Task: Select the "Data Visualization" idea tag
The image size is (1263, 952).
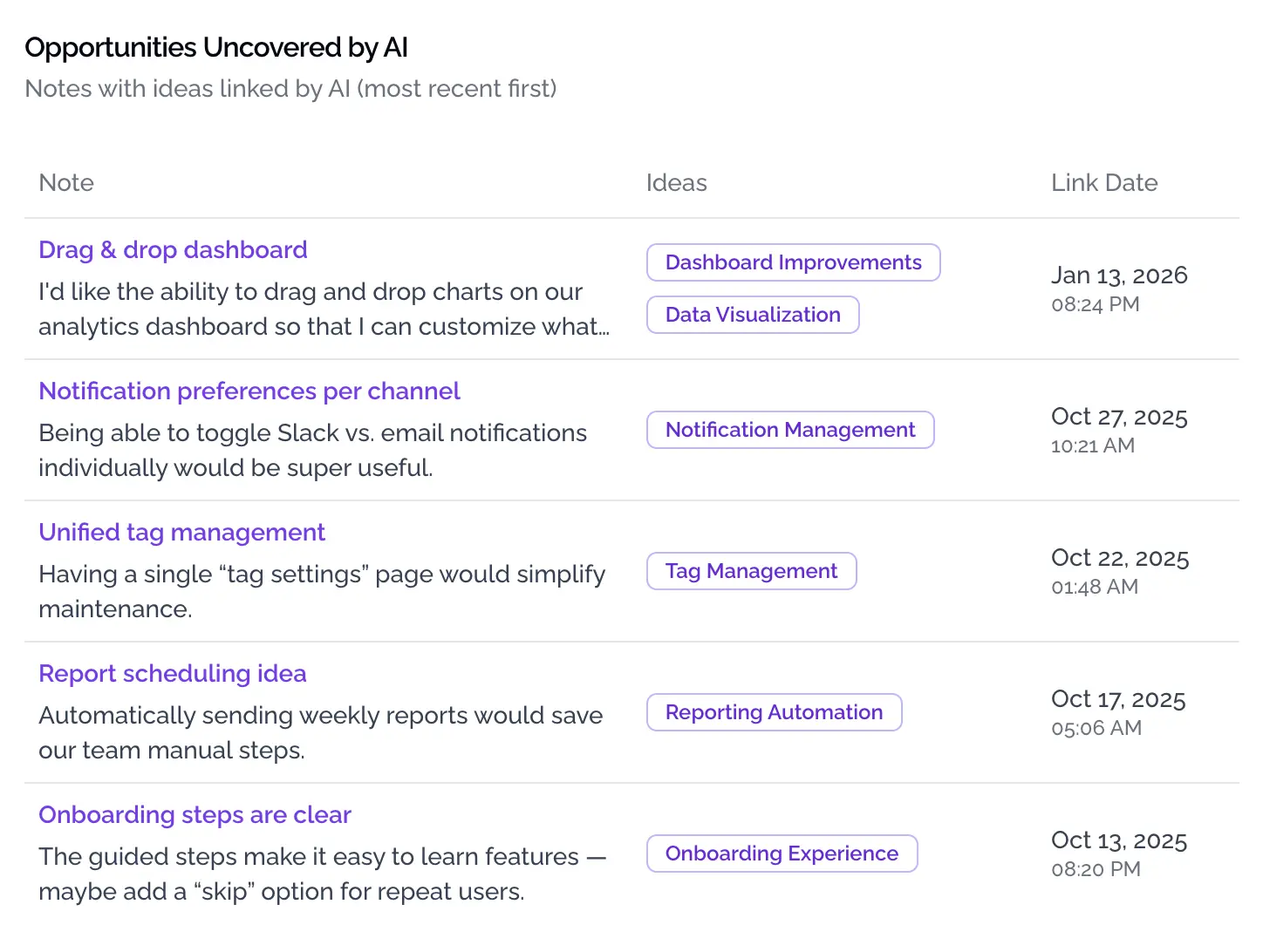Action: [753, 315]
